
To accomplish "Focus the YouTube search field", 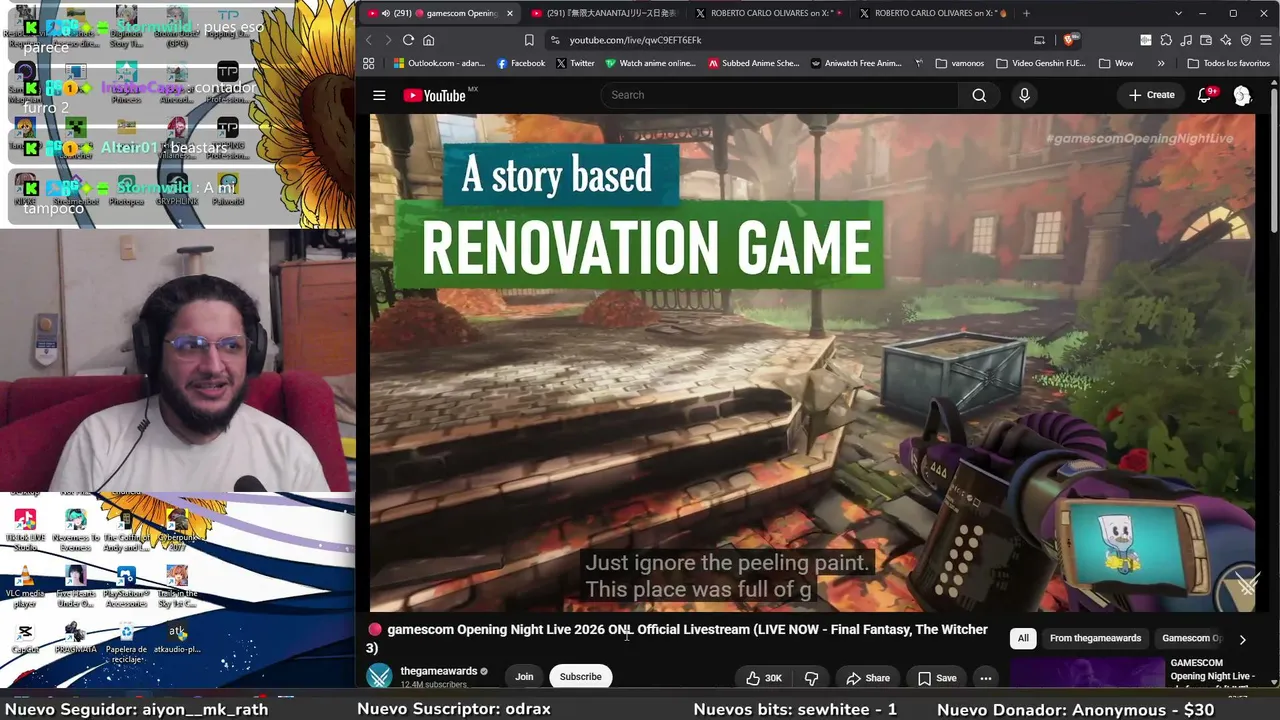I will click(780, 95).
